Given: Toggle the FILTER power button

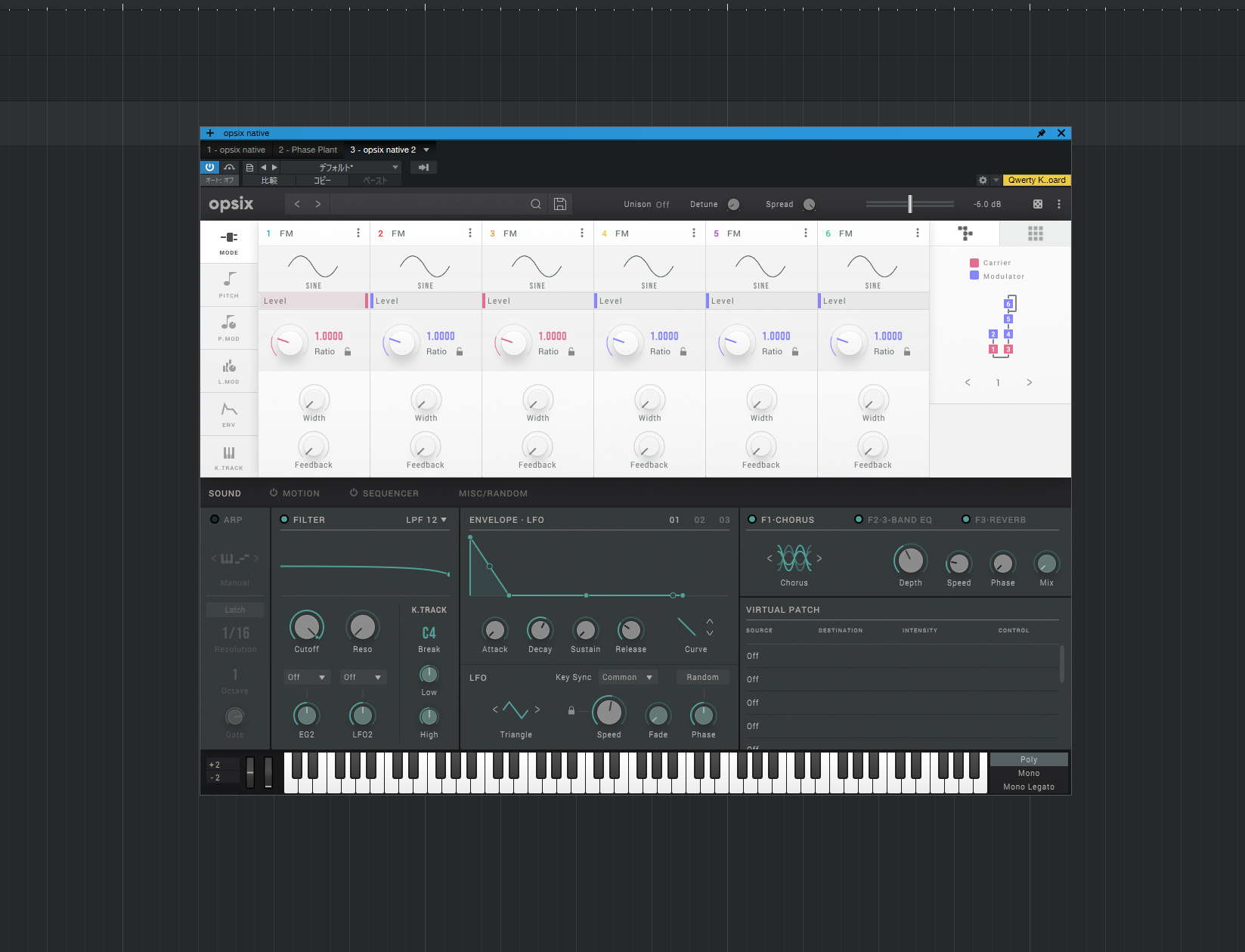Looking at the screenshot, I should 284,520.
